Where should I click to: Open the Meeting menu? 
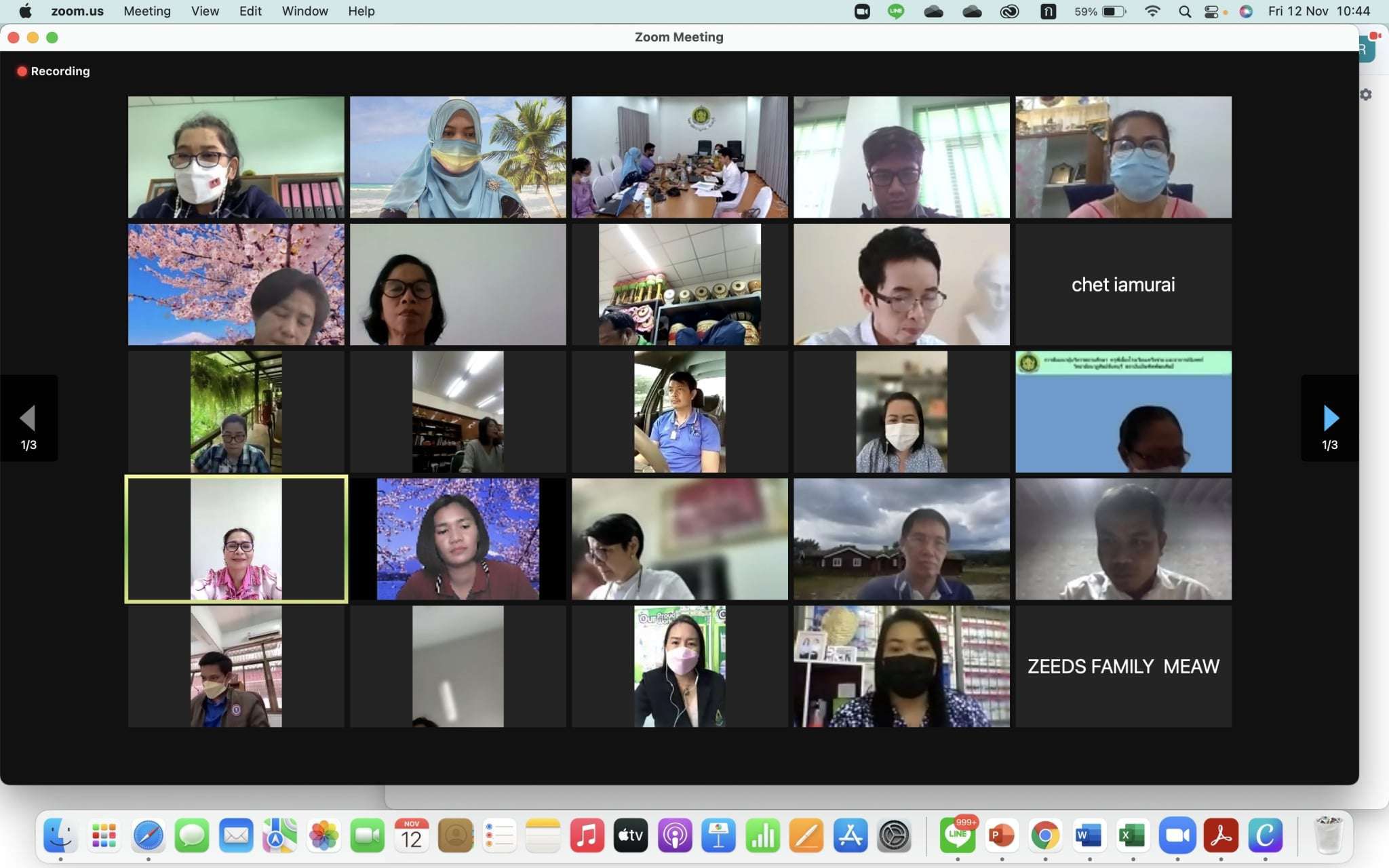pos(147,12)
